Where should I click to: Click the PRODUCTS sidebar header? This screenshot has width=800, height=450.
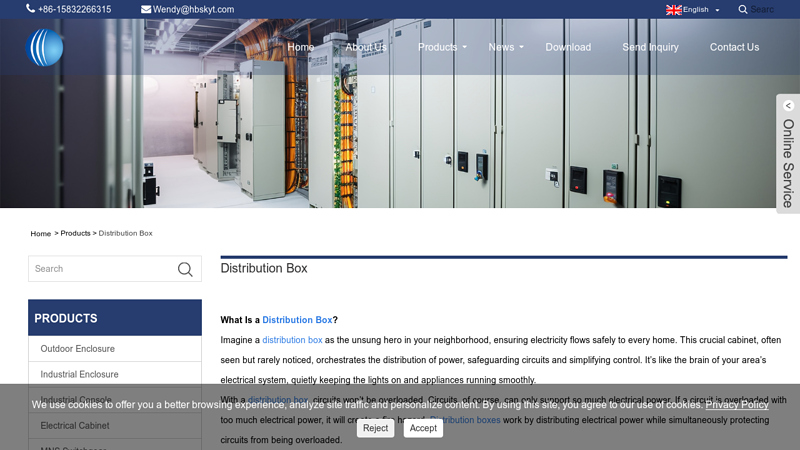[115, 318]
